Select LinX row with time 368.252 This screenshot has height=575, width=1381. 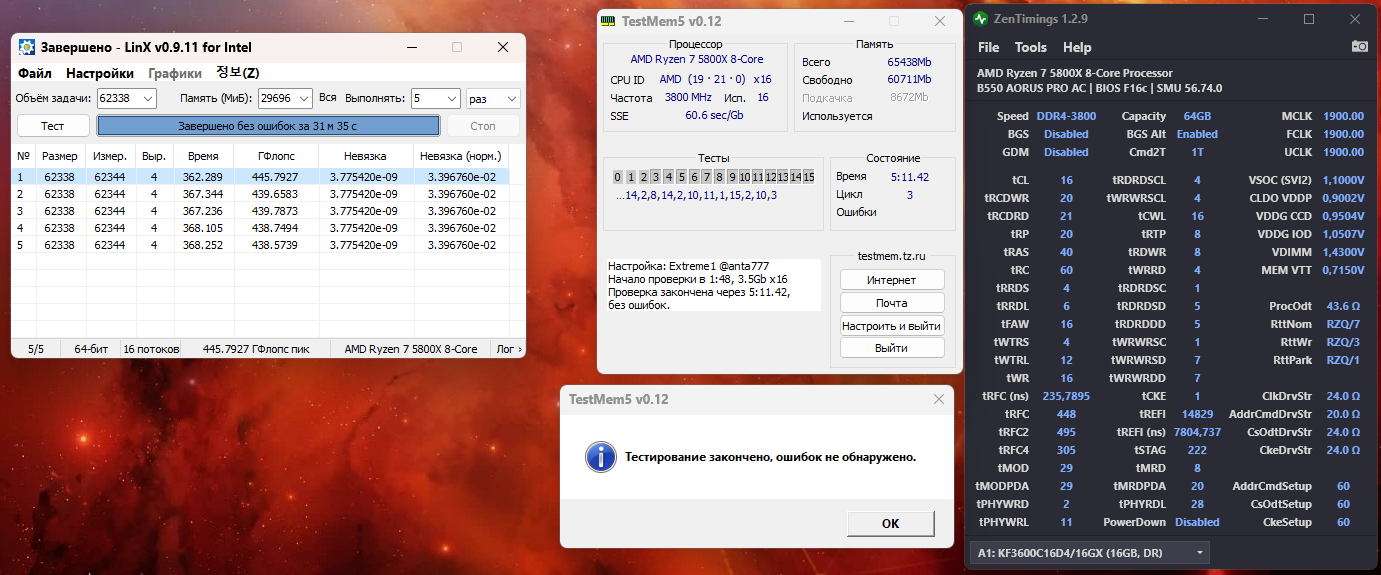[268, 245]
